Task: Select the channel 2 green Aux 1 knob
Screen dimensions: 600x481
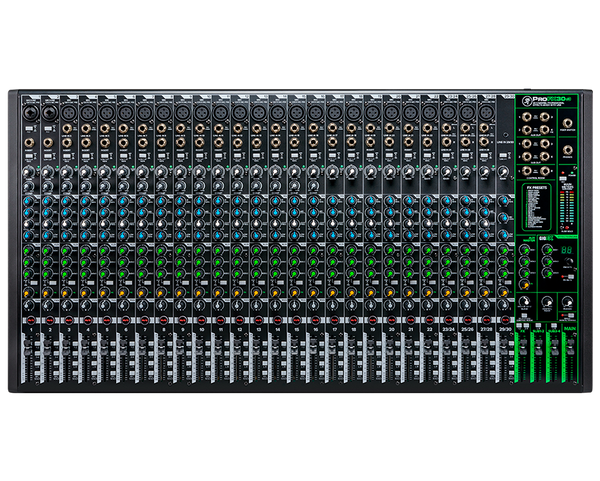Action: (47, 251)
